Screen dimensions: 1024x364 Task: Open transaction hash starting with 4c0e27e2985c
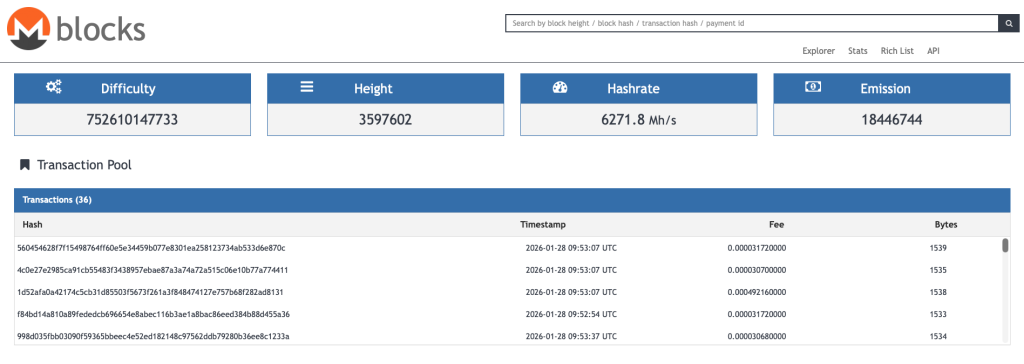(x=153, y=270)
